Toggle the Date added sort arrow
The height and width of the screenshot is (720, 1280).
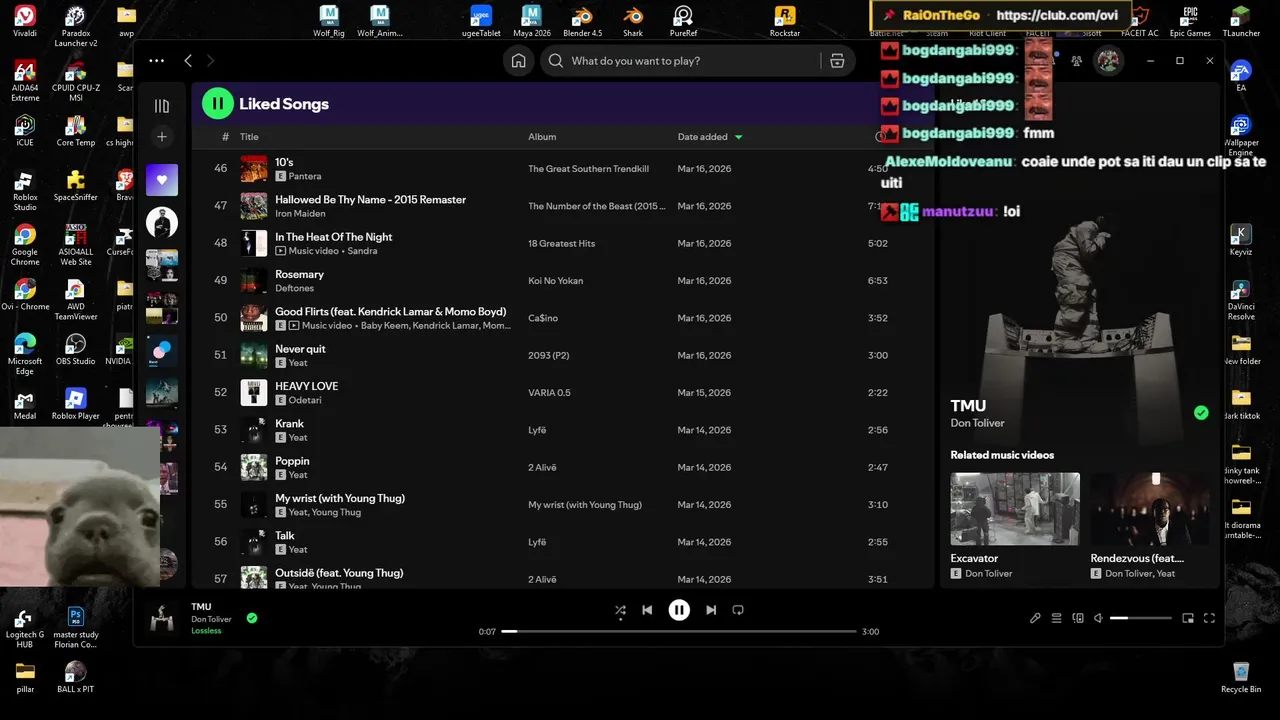(739, 137)
